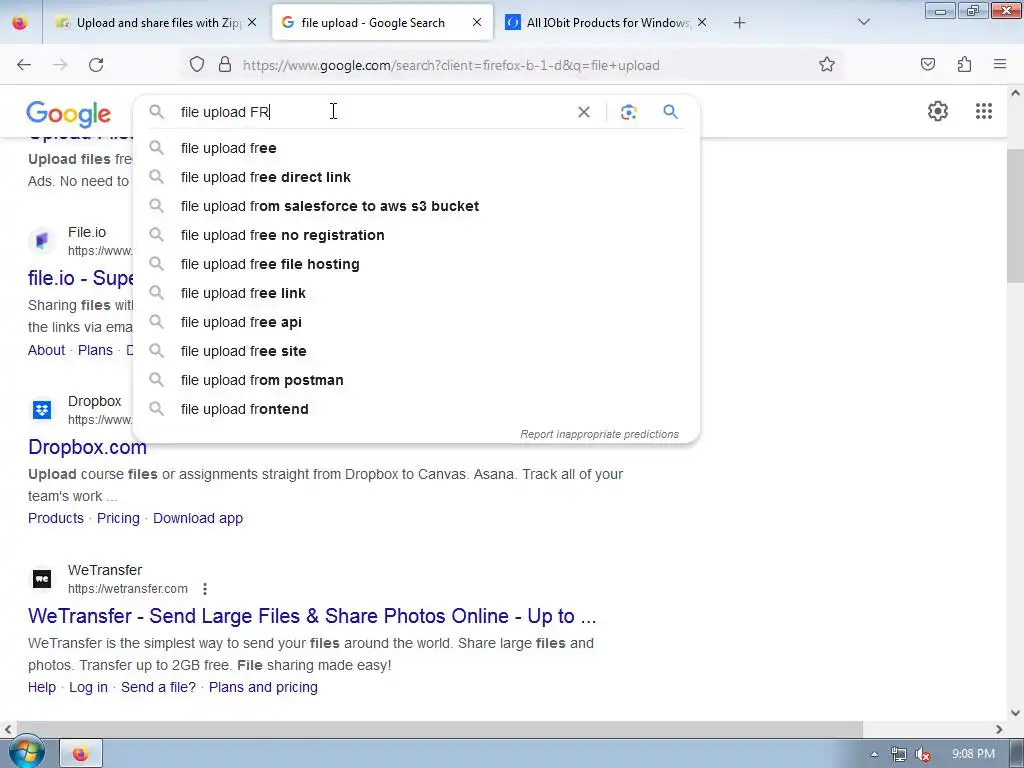Click volume muted tray icon
The height and width of the screenshot is (768, 1024).
pos(923,754)
